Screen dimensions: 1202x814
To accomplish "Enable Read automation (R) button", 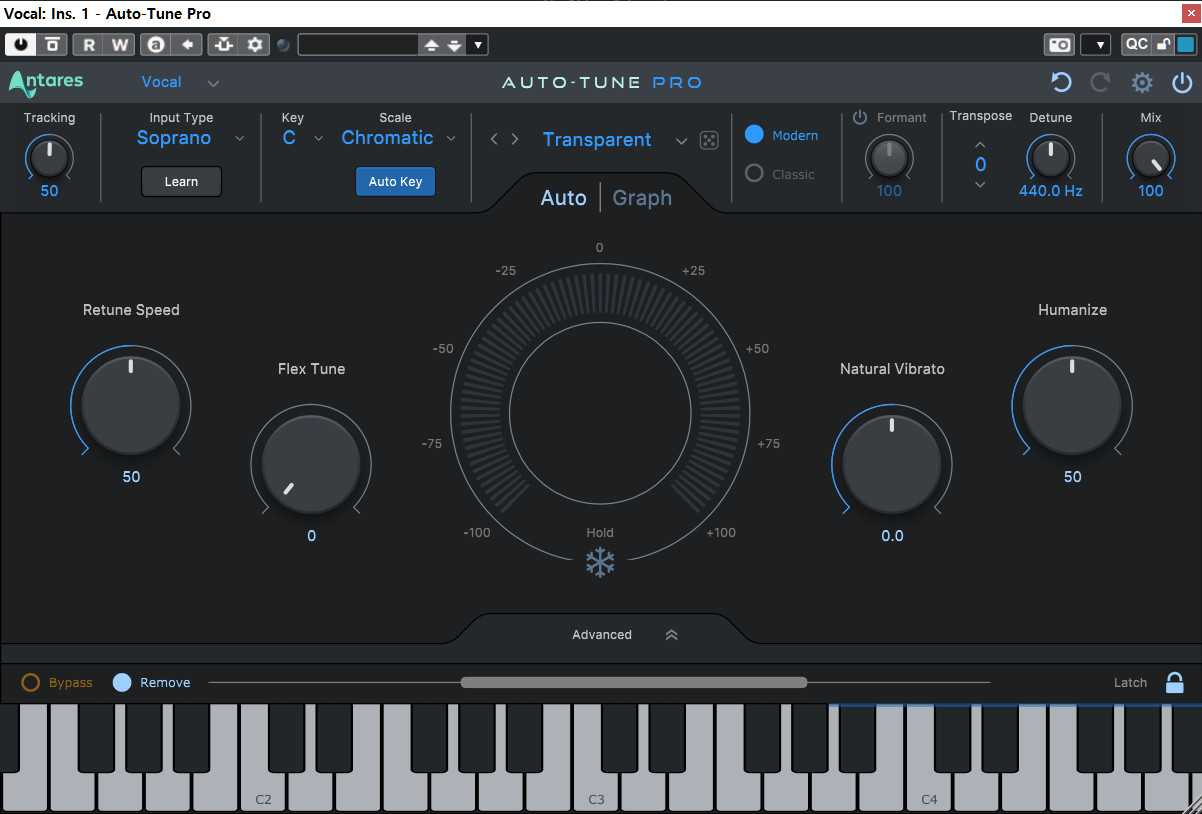I will (x=89, y=45).
